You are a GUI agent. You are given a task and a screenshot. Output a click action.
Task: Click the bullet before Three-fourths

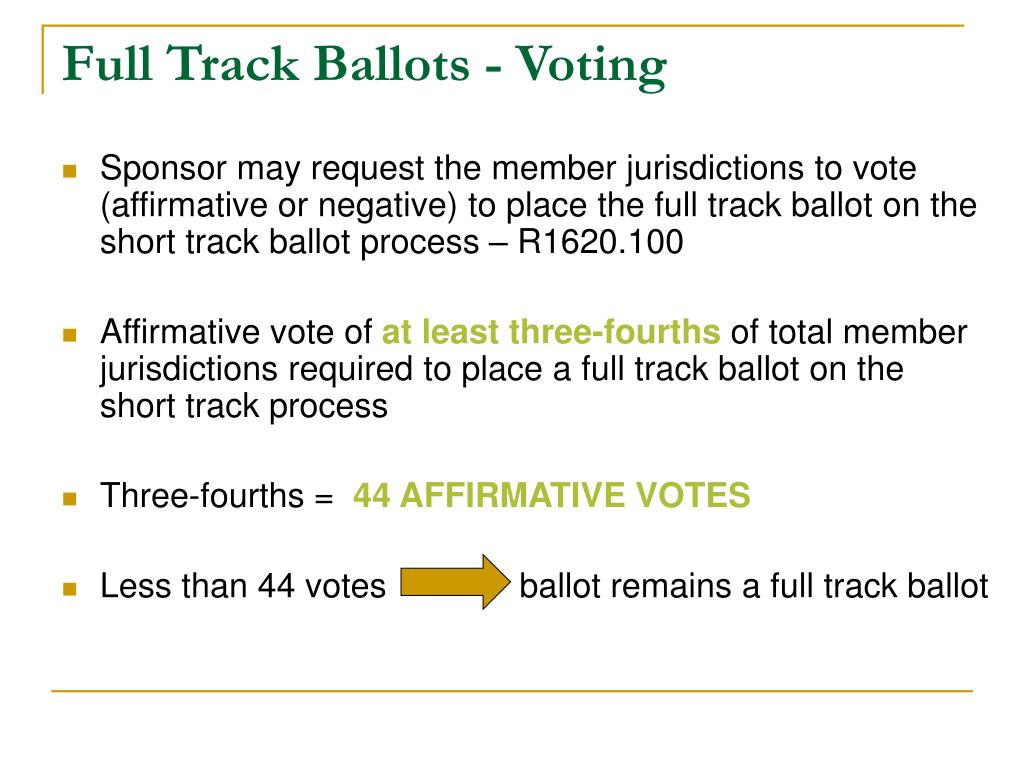(70, 499)
